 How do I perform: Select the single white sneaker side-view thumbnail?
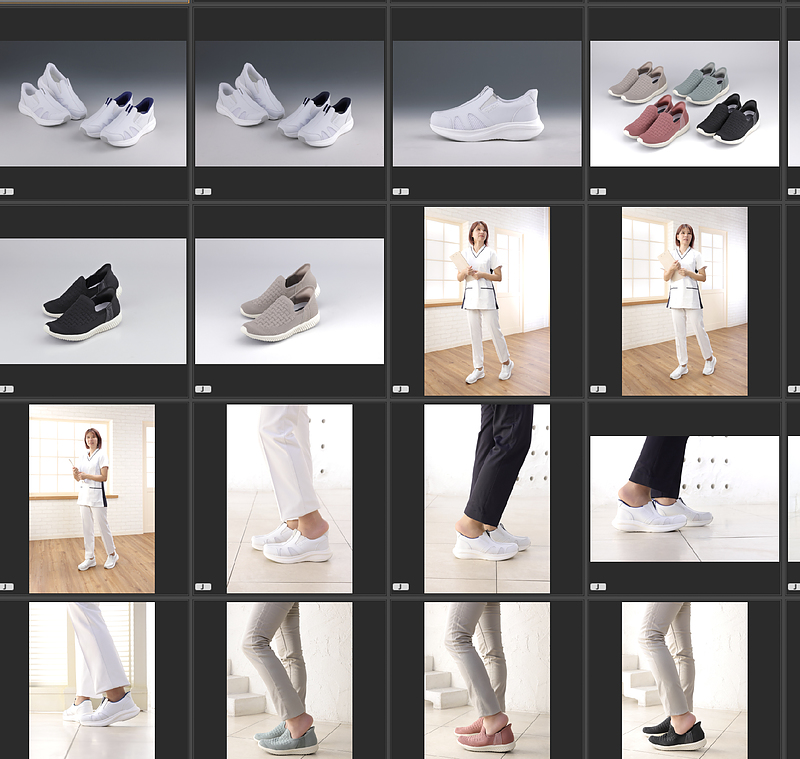487,103
